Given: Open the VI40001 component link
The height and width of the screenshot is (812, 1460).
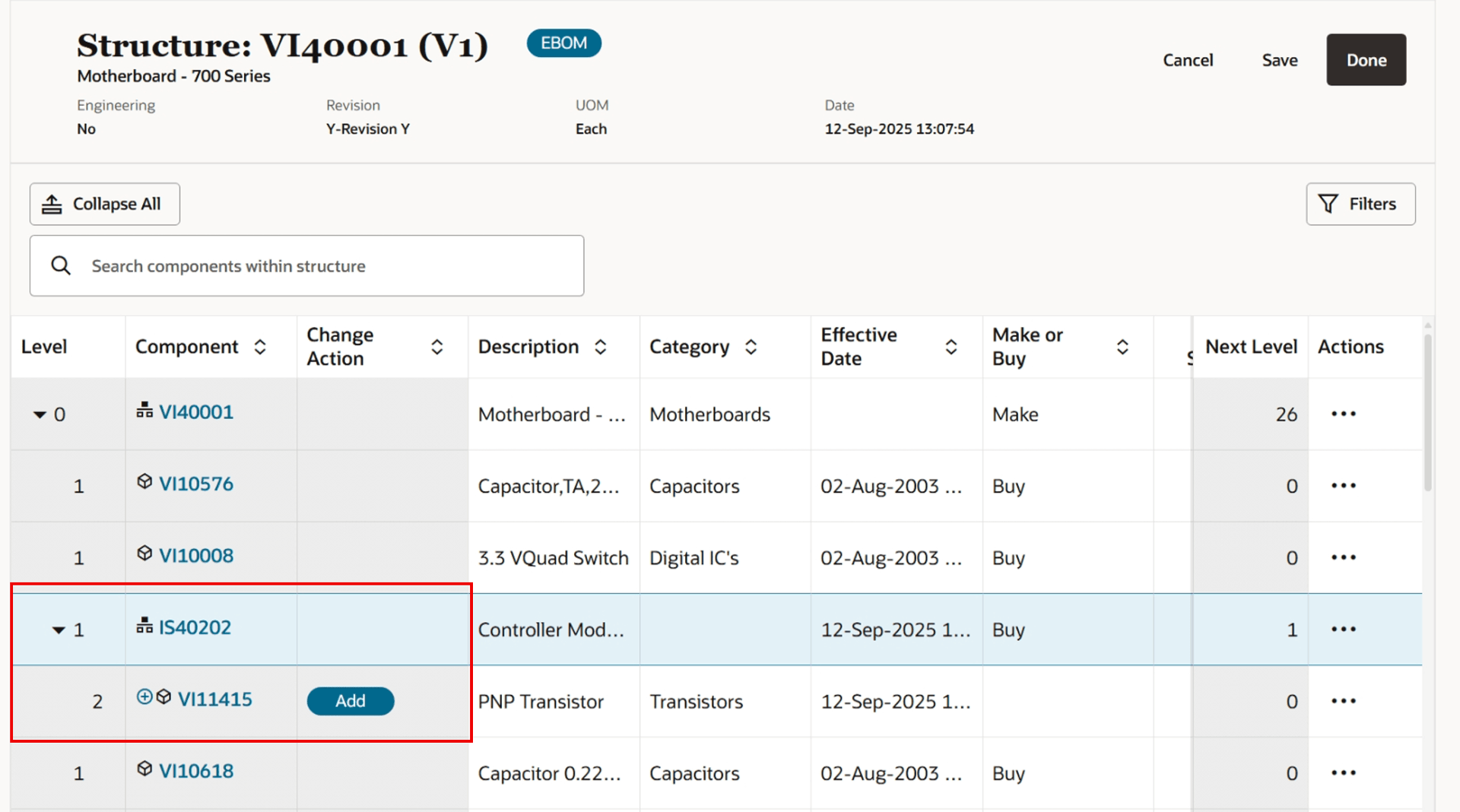Looking at the screenshot, I should [196, 411].
